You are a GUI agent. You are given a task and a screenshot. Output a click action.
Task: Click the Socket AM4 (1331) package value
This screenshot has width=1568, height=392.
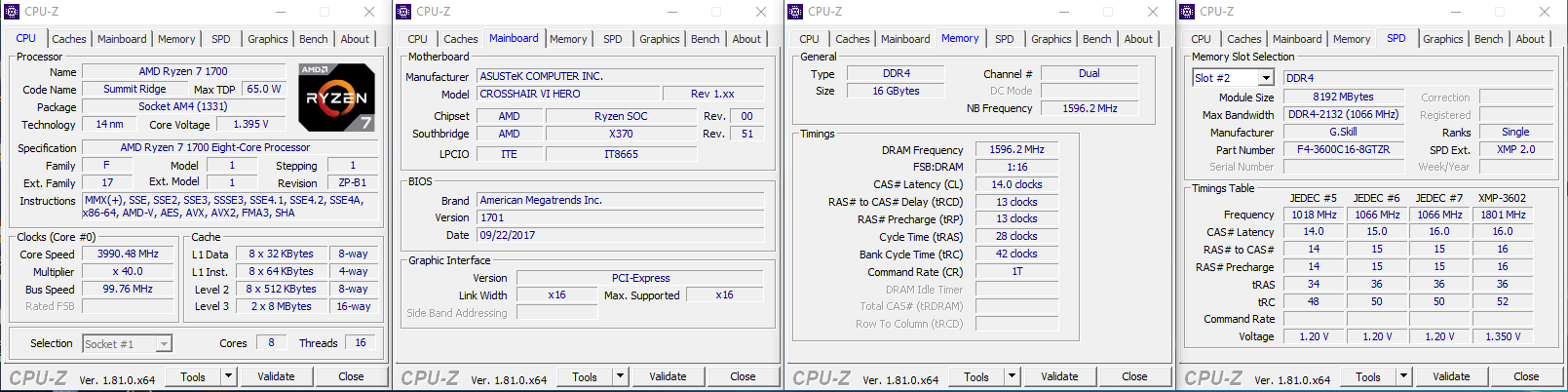[183, 106]
